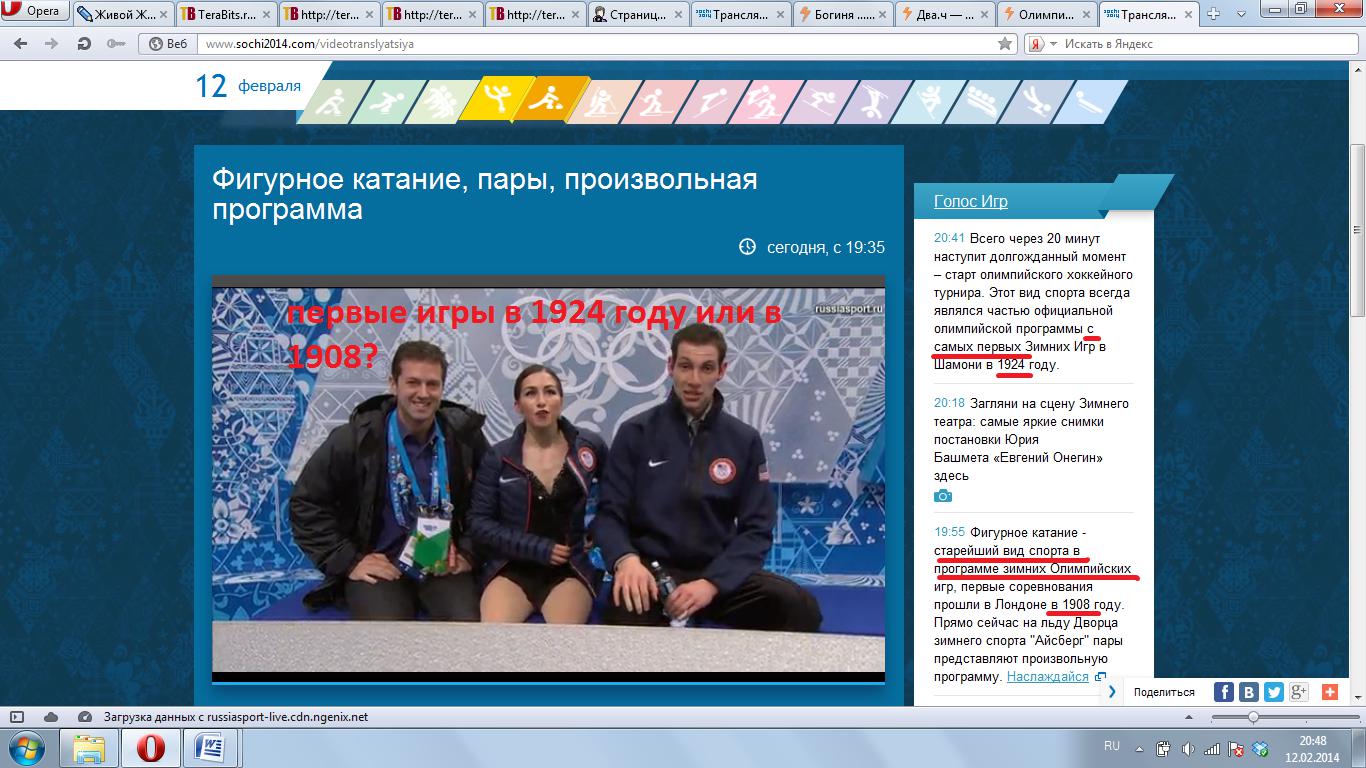Open Windows Explorer from the taskbar
This screenshot has width=1366, height=768.
click(x=90, y=748)
